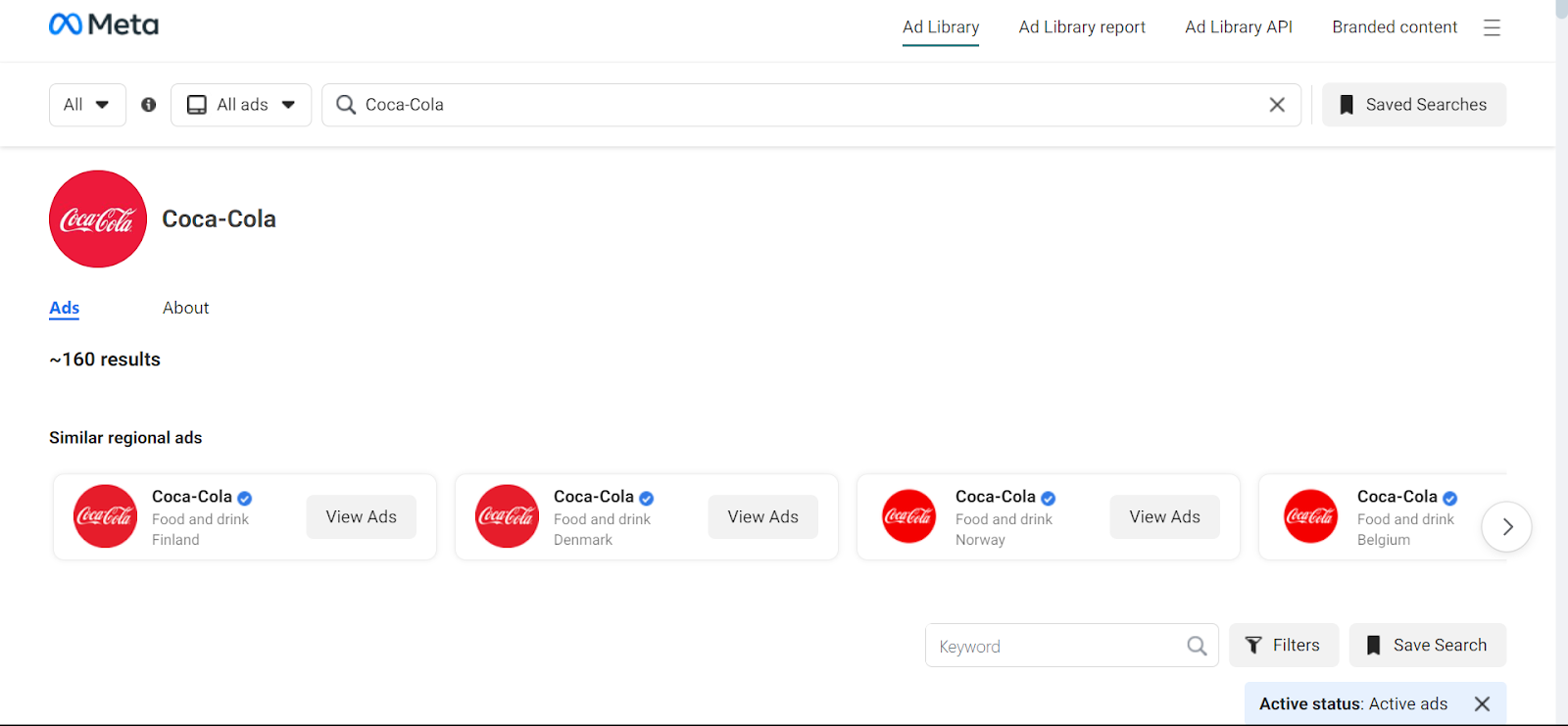Click the Coca-Cola page profile logo
Viewport: 1568px width, 726px height.
coord(98,219)
